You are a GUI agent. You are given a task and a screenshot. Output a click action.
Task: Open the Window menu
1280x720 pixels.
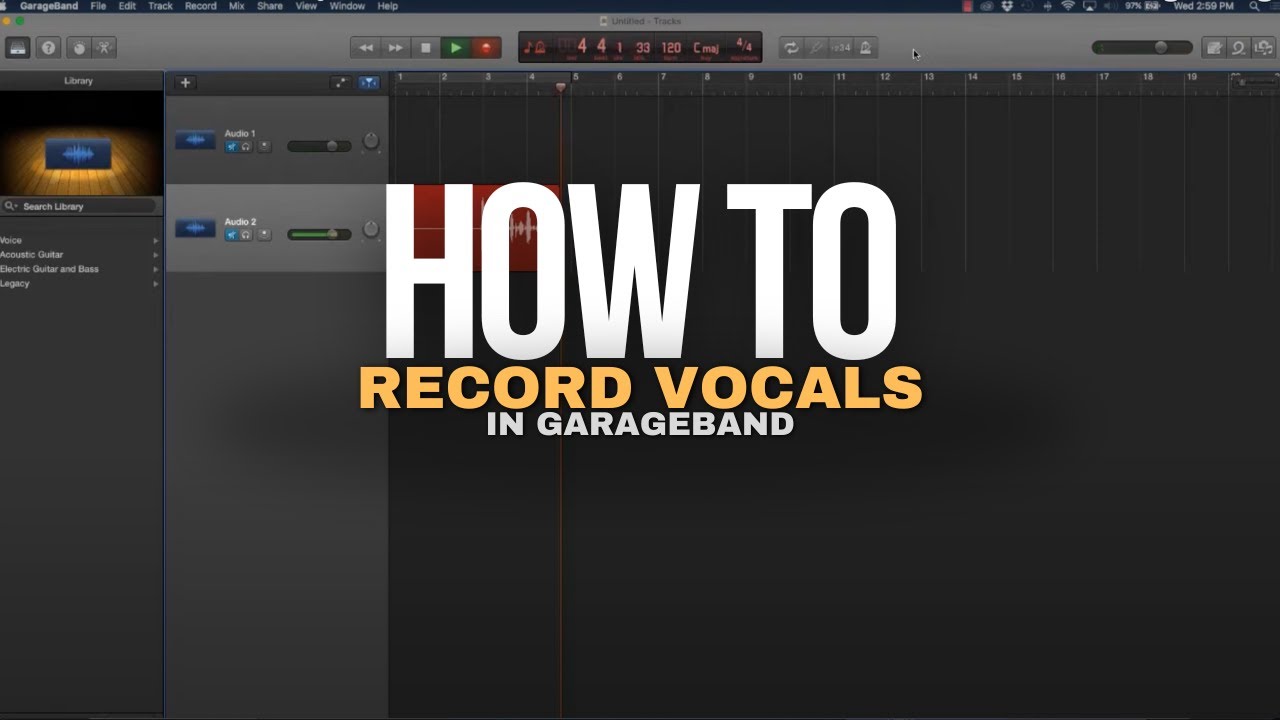tap(347, 6)
